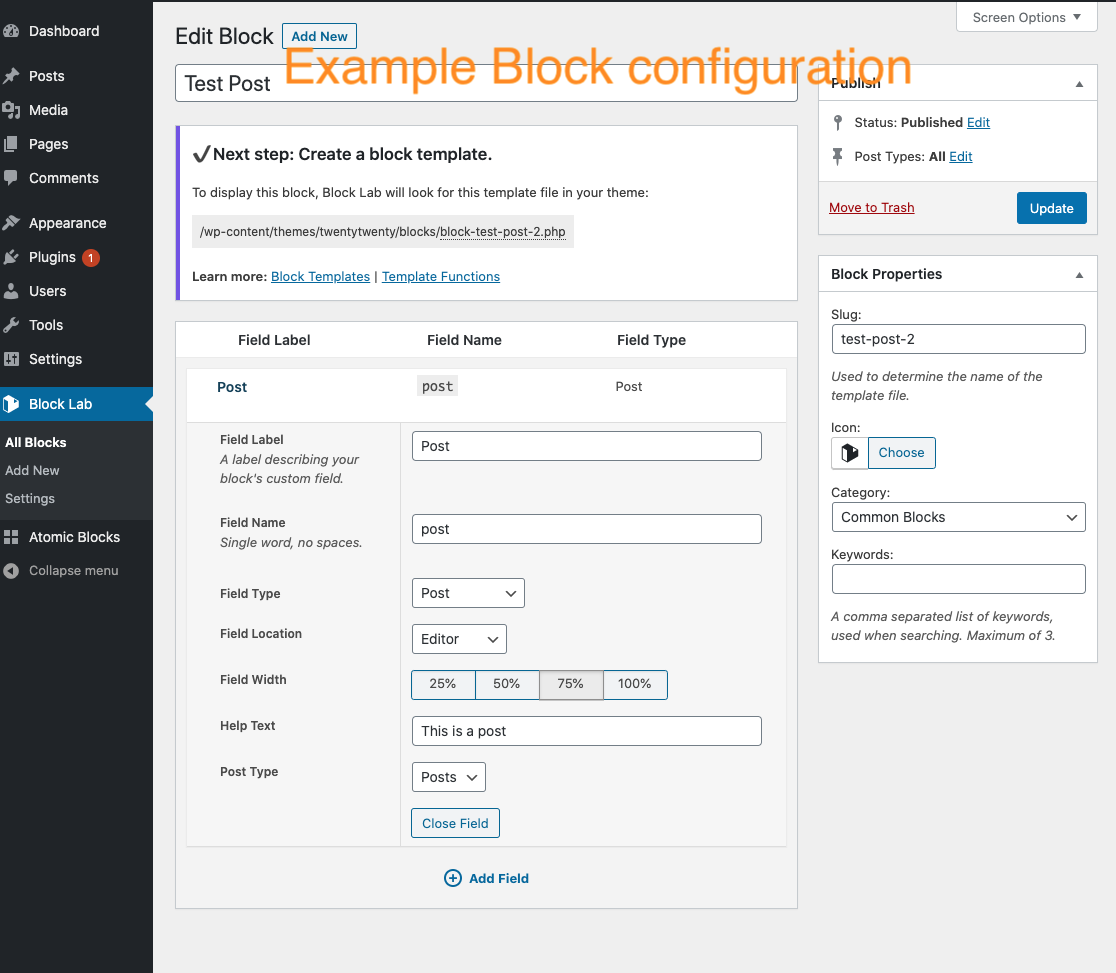1116x973 pixels.
Task: Select Add New under Block Lab
Action: pos(32,470)
